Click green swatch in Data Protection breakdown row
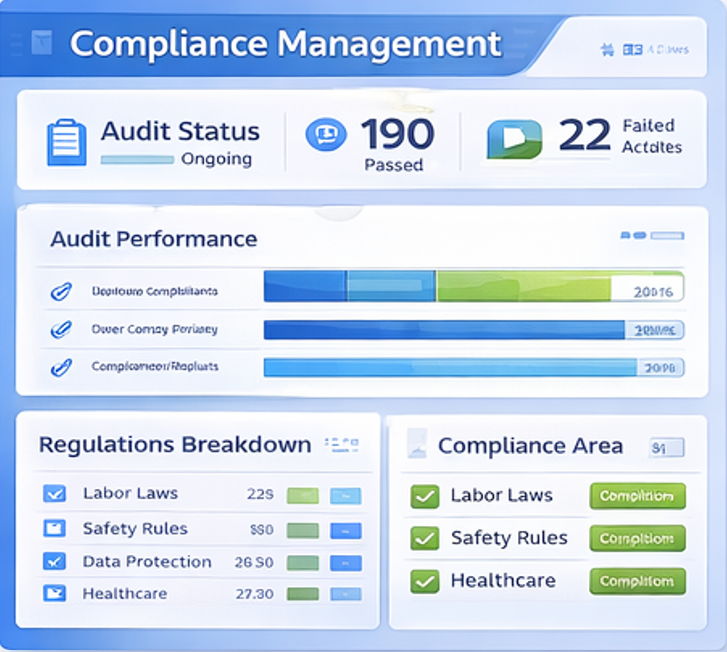This screenshot has height=652, width=727. 303,563
